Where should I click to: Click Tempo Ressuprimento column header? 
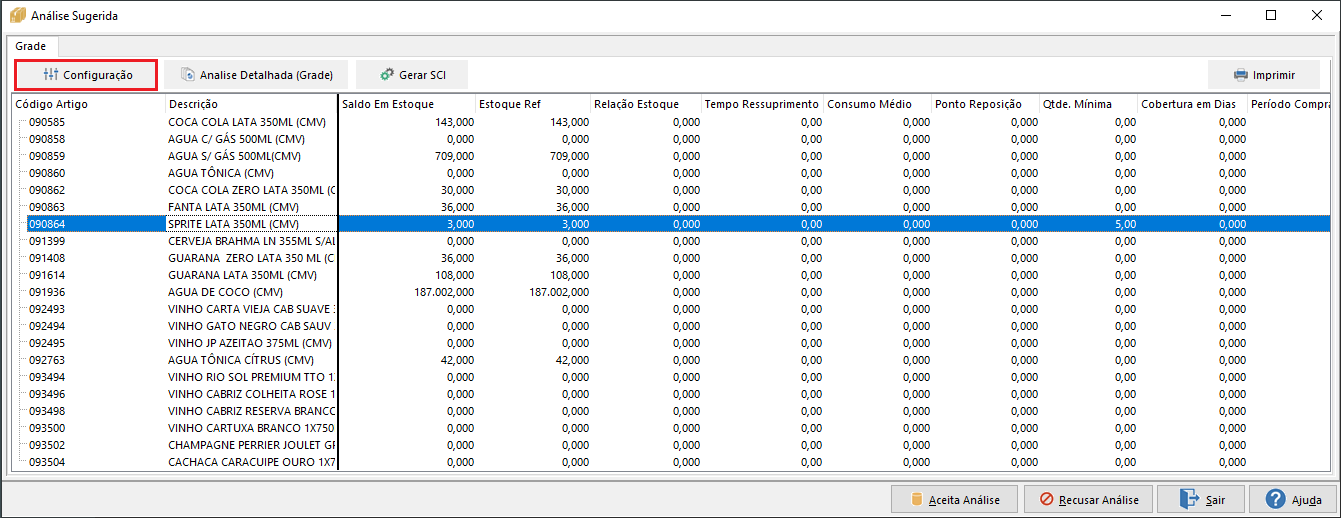click(x=762, y=104)
